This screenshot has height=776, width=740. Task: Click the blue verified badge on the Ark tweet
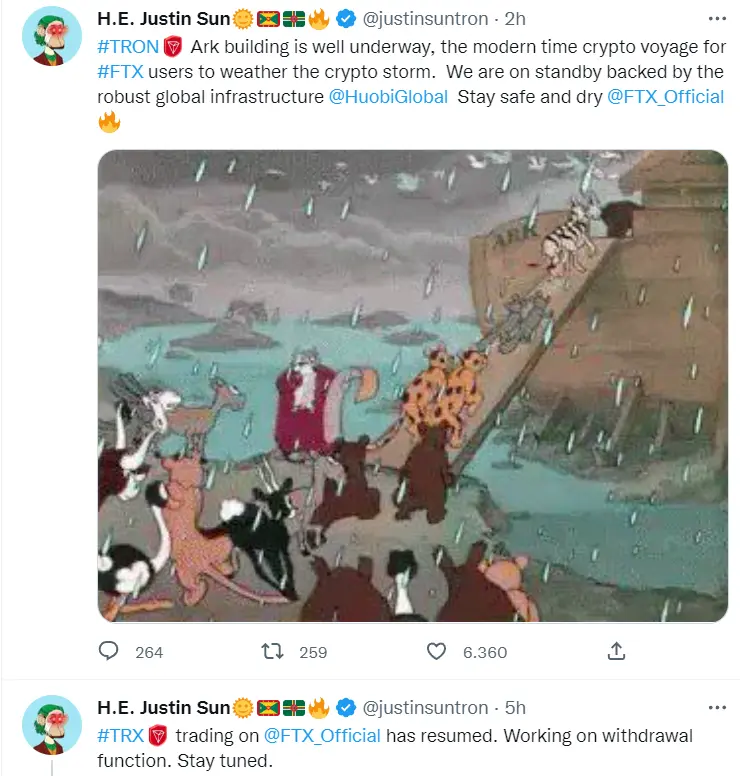point(345,19)
